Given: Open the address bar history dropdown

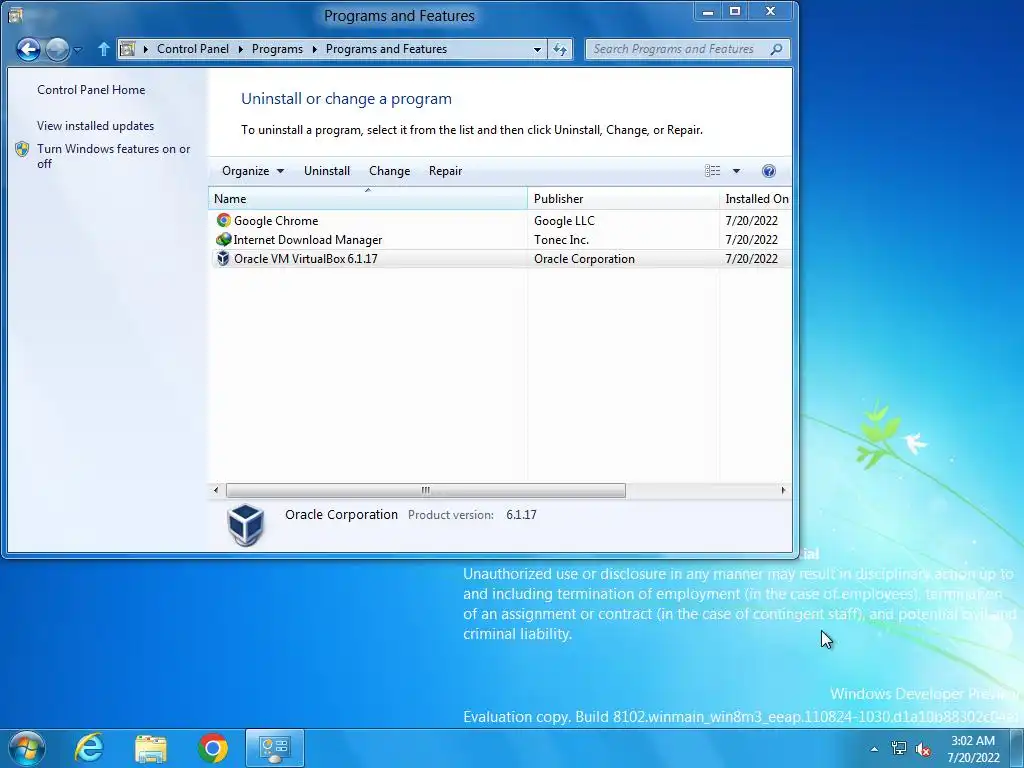Looking at the screenshot, I should click(x=537, y=49).
